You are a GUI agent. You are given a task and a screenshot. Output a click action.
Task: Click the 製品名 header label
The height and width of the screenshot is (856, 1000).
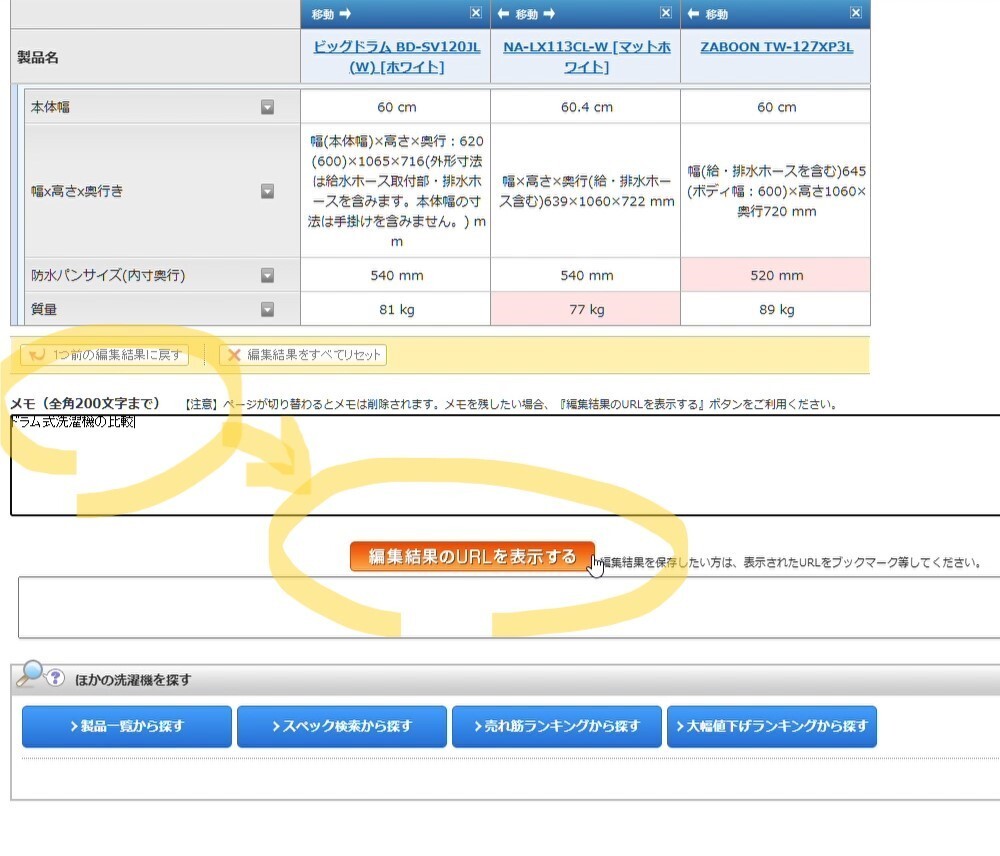pos(38,57)
